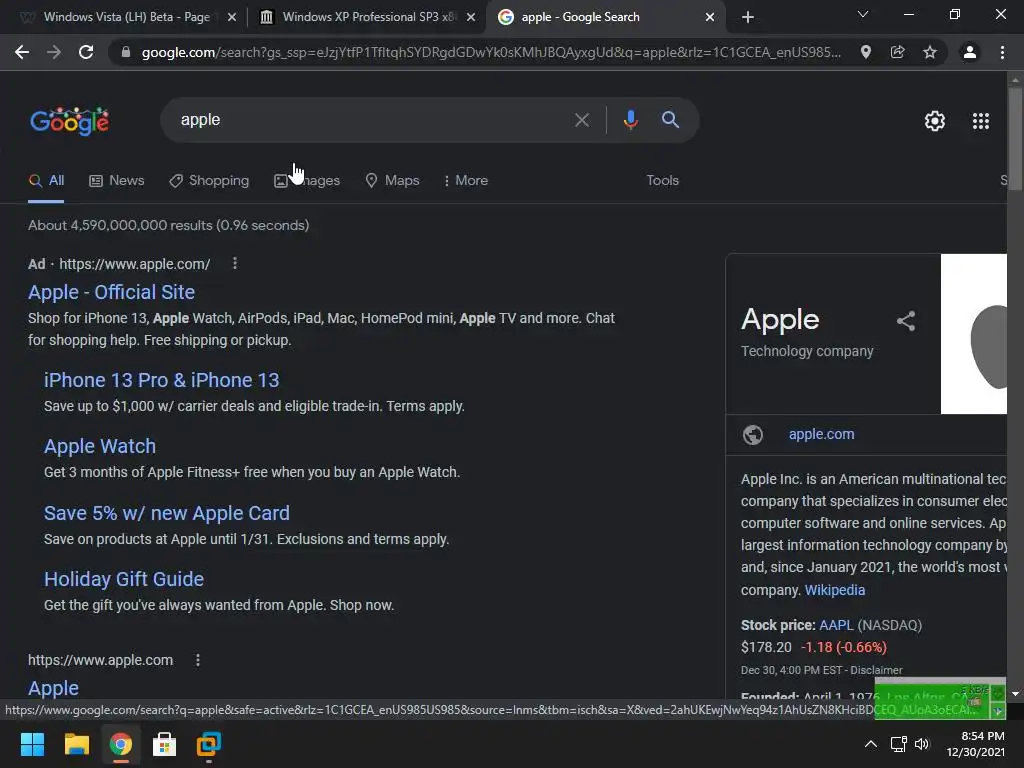The width and height of the screenshot is (1024, 768).
Task: Share this page from the address bar
Action: pos(898,52)
